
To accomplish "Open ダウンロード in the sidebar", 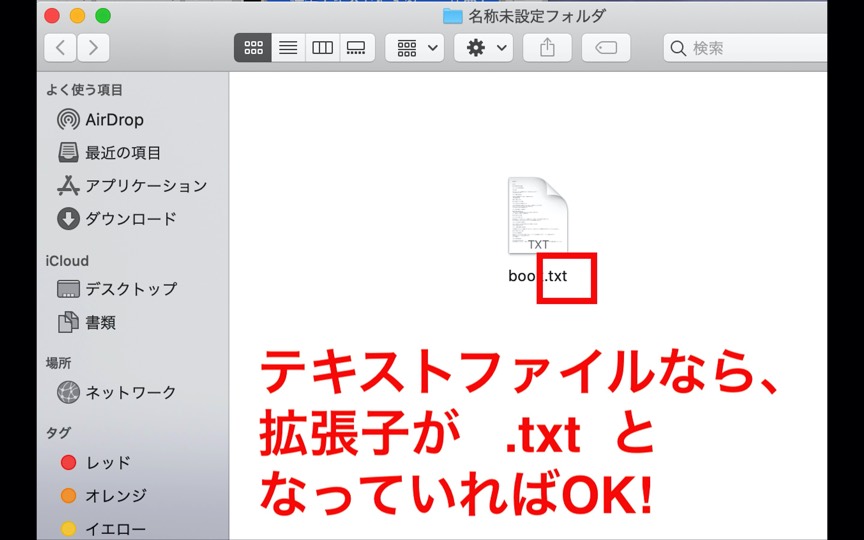I will click(x=130, y=219).
